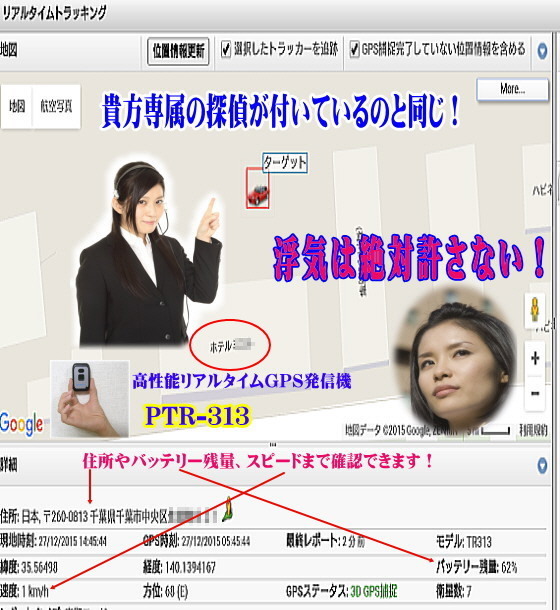Zoom out with the minus button
This screenshot has height=610, width=560.
tap(535, 393)
